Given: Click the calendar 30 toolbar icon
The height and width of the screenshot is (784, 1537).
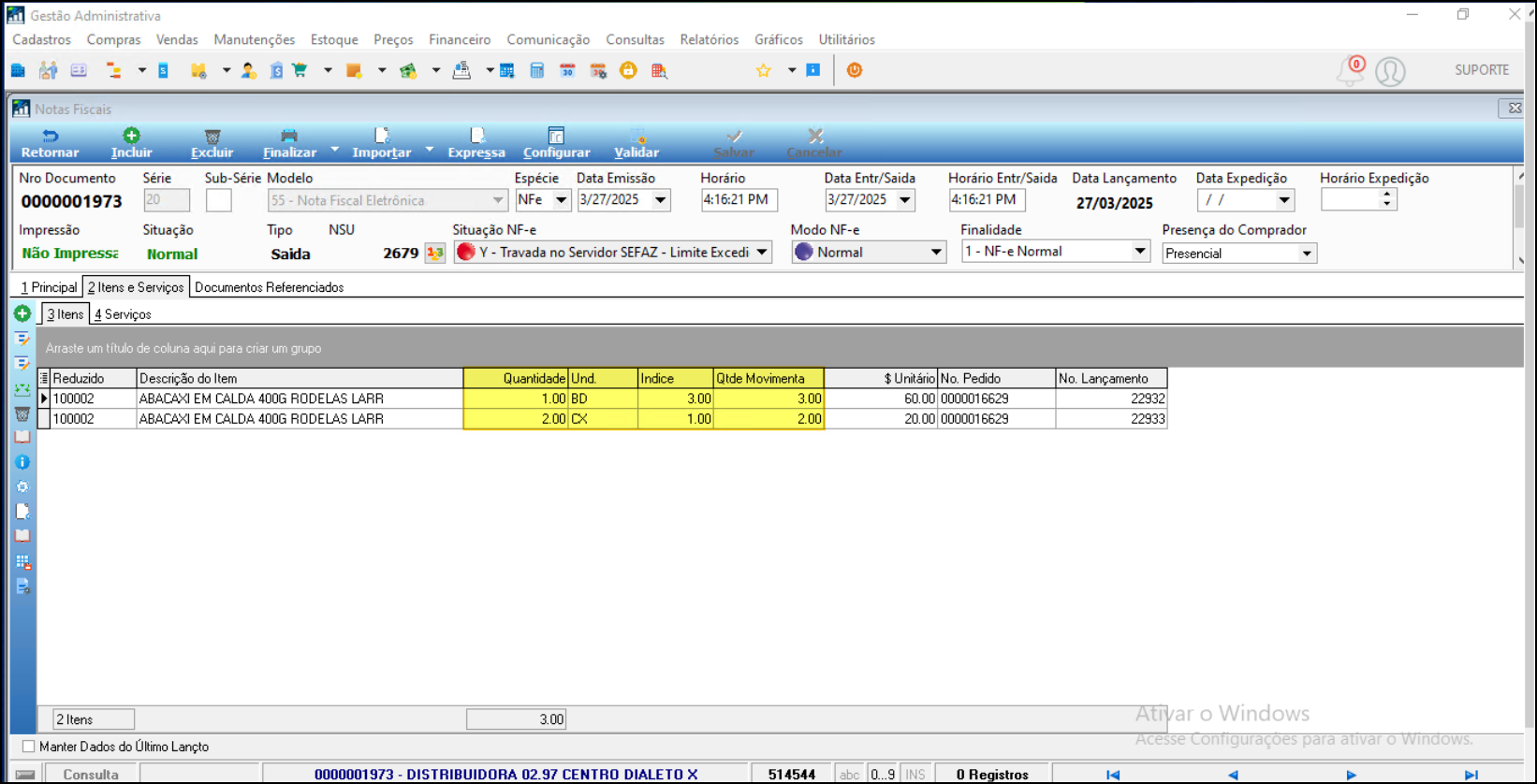Looking at the screenshot, I should click(x=567, y=70).
